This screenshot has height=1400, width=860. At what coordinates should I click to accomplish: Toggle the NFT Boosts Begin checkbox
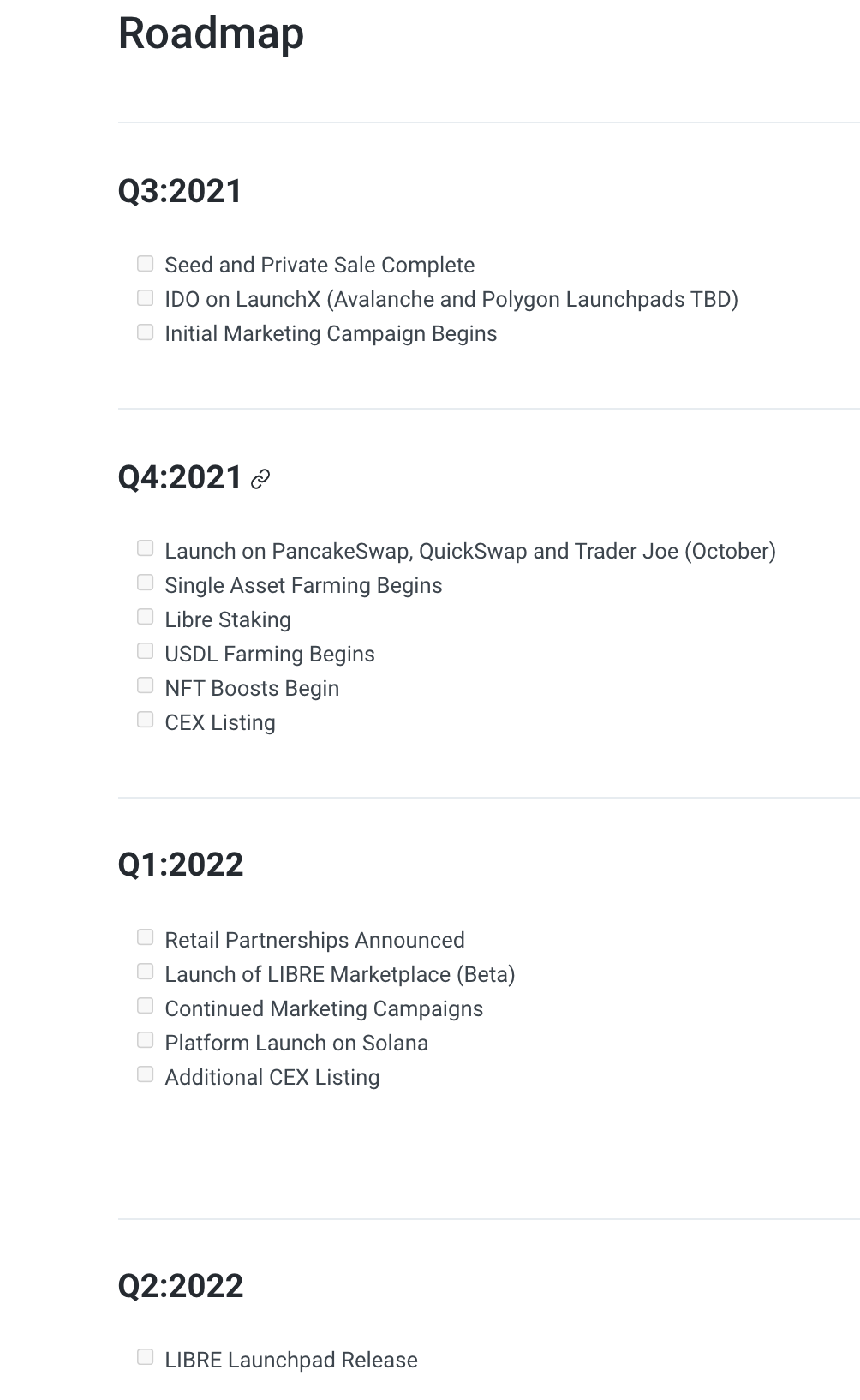point(146,686)
